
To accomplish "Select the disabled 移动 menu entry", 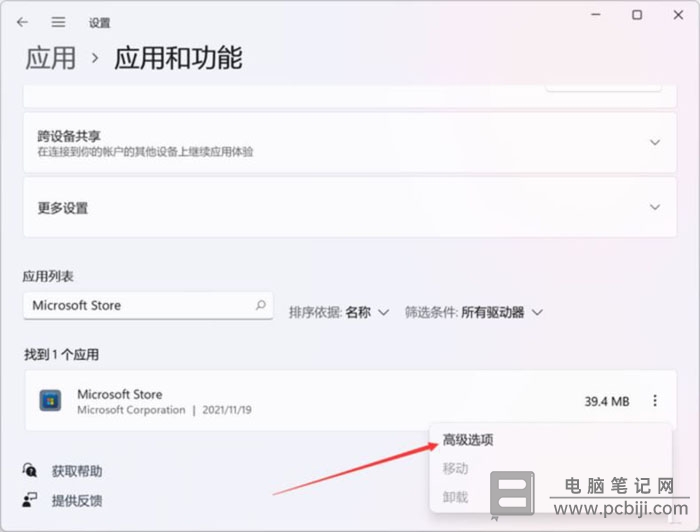I will point(455,468).
